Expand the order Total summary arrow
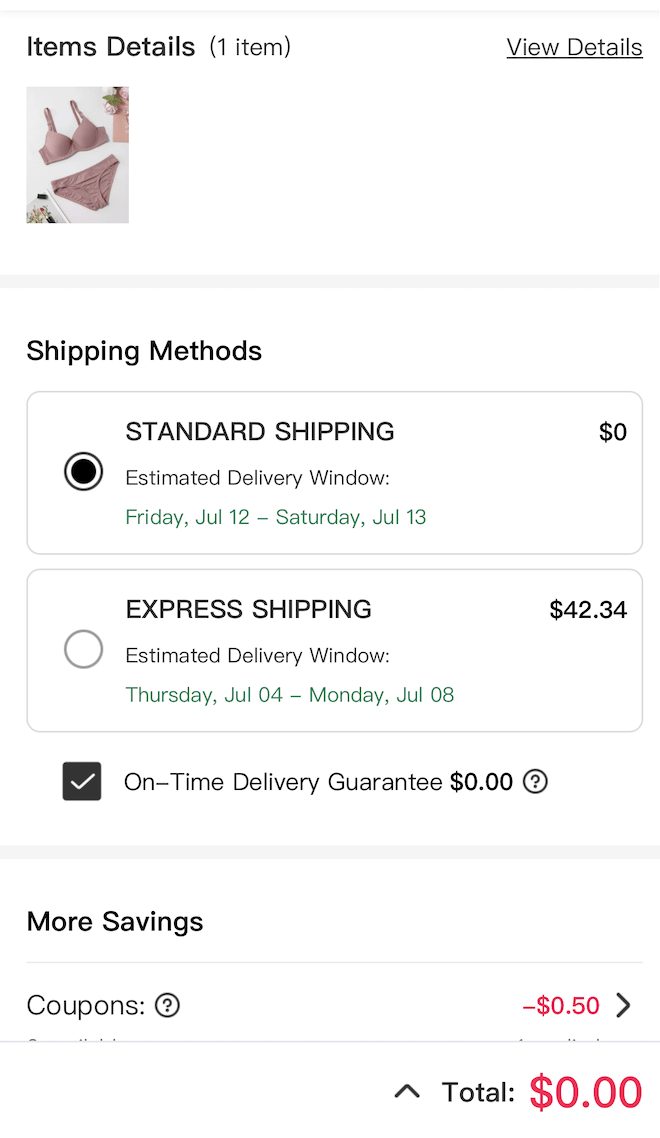Viewport: 660px width, 1138px height. pyautogui.click(x=407, y=1092)
